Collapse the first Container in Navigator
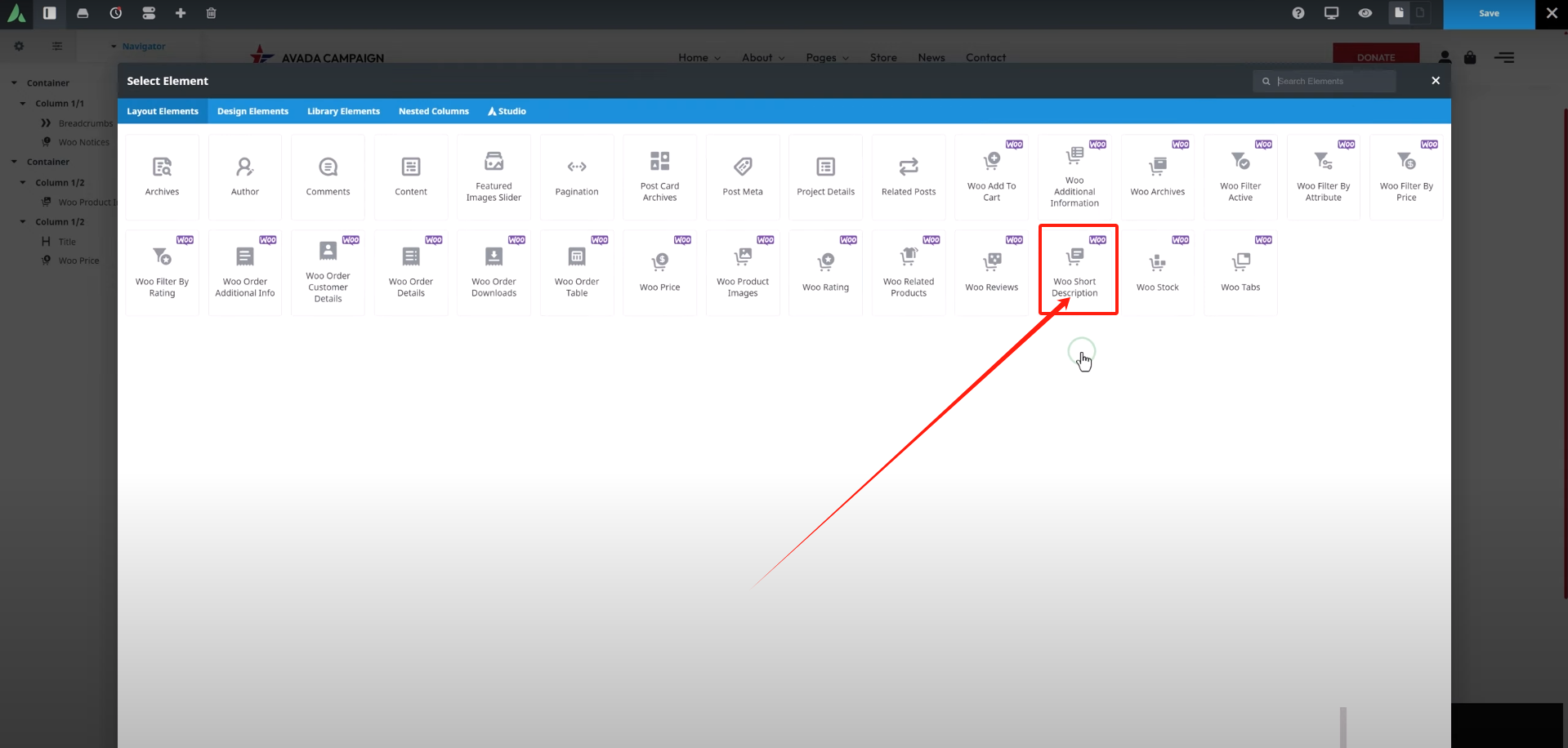This screenshot has width=1568, height=748. click(x=14, y=83)
